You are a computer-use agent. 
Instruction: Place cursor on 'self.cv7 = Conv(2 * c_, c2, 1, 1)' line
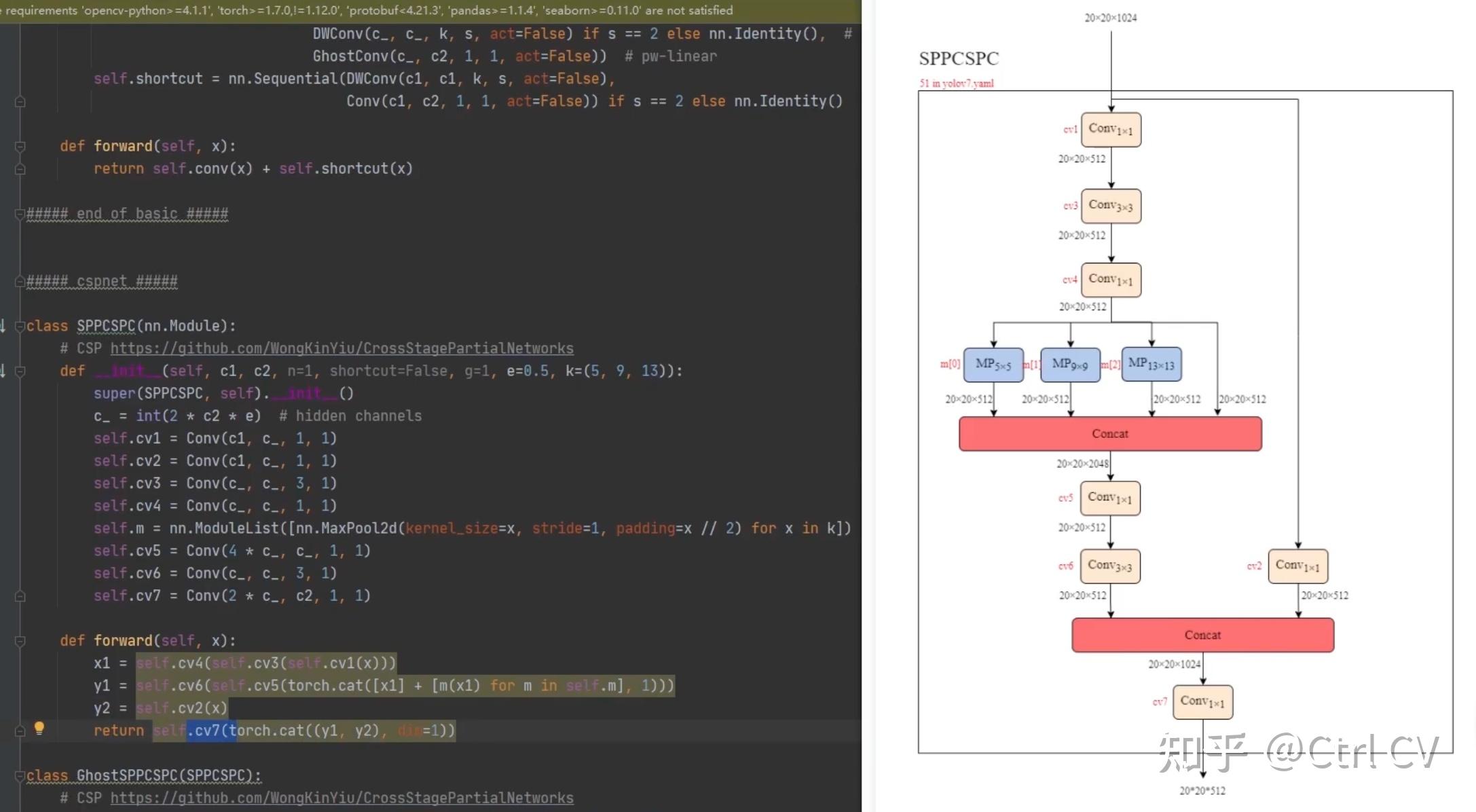point(232,595)
